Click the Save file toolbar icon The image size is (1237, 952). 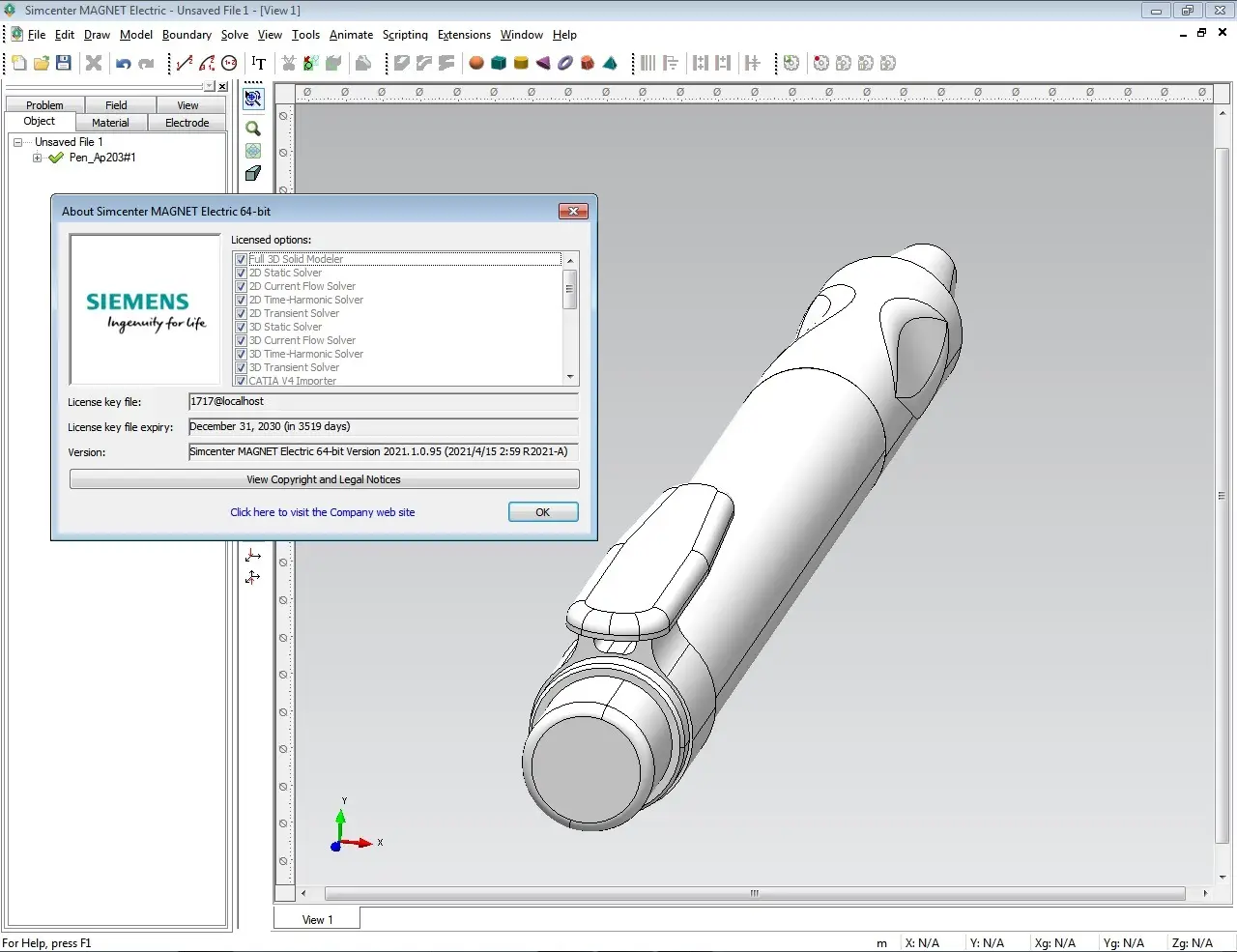click(x=64, y=63)
